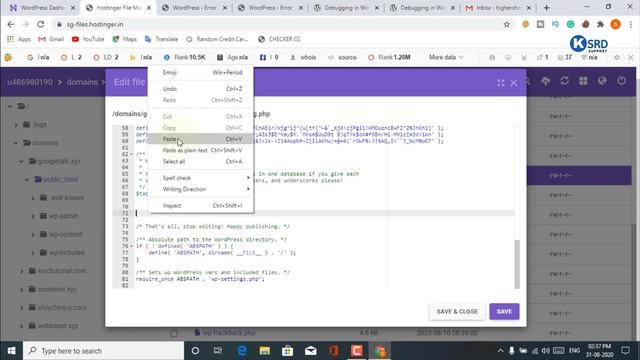The width and height of the screenshot is (640, 360).
Task: Click the upload cloud icon in the file manager toolbar
Action: (545, 81)
